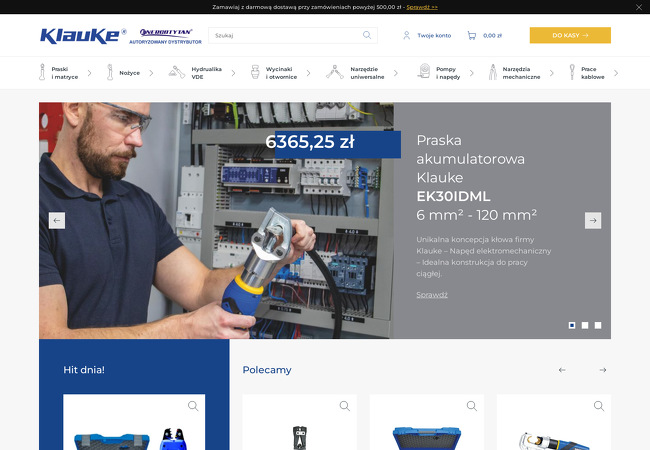
Task: Open Praski i matryce menu
Action: click(x=65, y=73)
